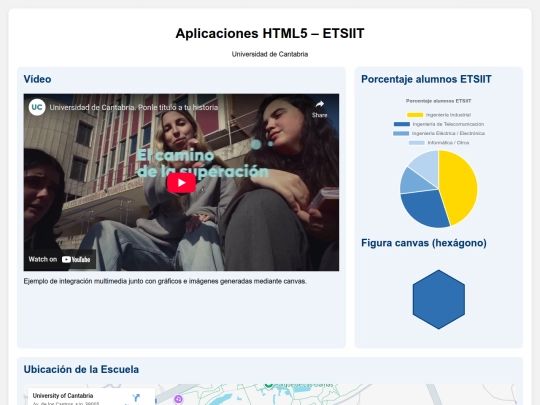Click the 'Ubicación de la Escuela' heading

81,369
